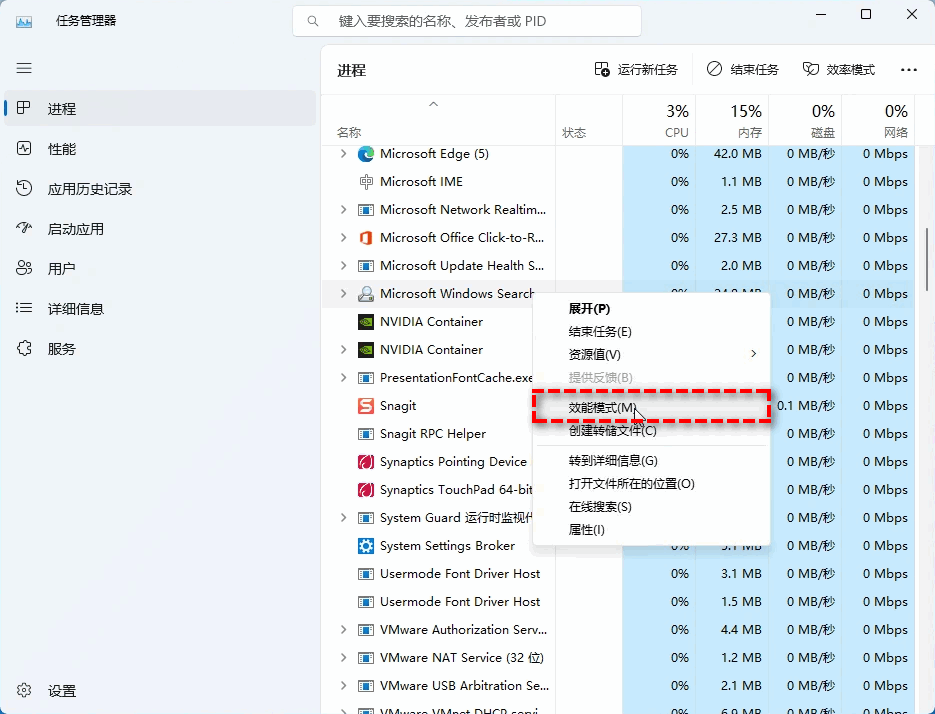Select the VMware USB Arbitration Service row
The width and height of the screenshot is (935, 714).
pyautogui.click(x=618, y=685)
